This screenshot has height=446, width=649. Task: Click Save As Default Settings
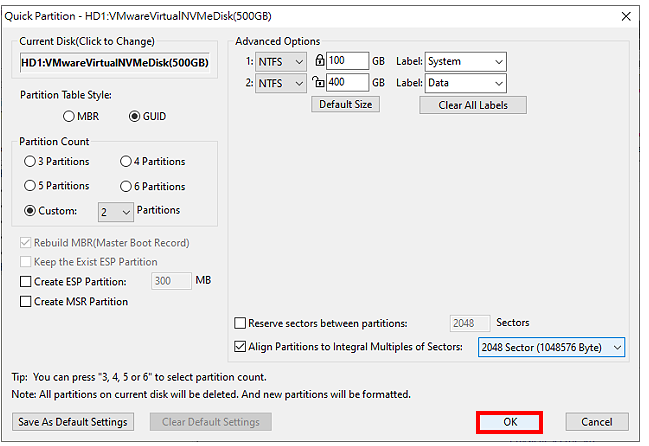[x=73, y=422]
